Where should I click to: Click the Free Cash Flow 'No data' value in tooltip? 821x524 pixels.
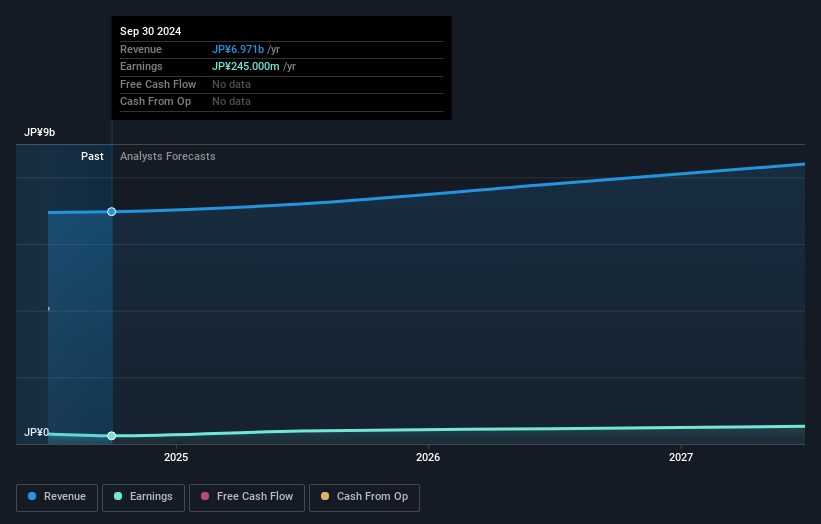click(x=231, y=84)
